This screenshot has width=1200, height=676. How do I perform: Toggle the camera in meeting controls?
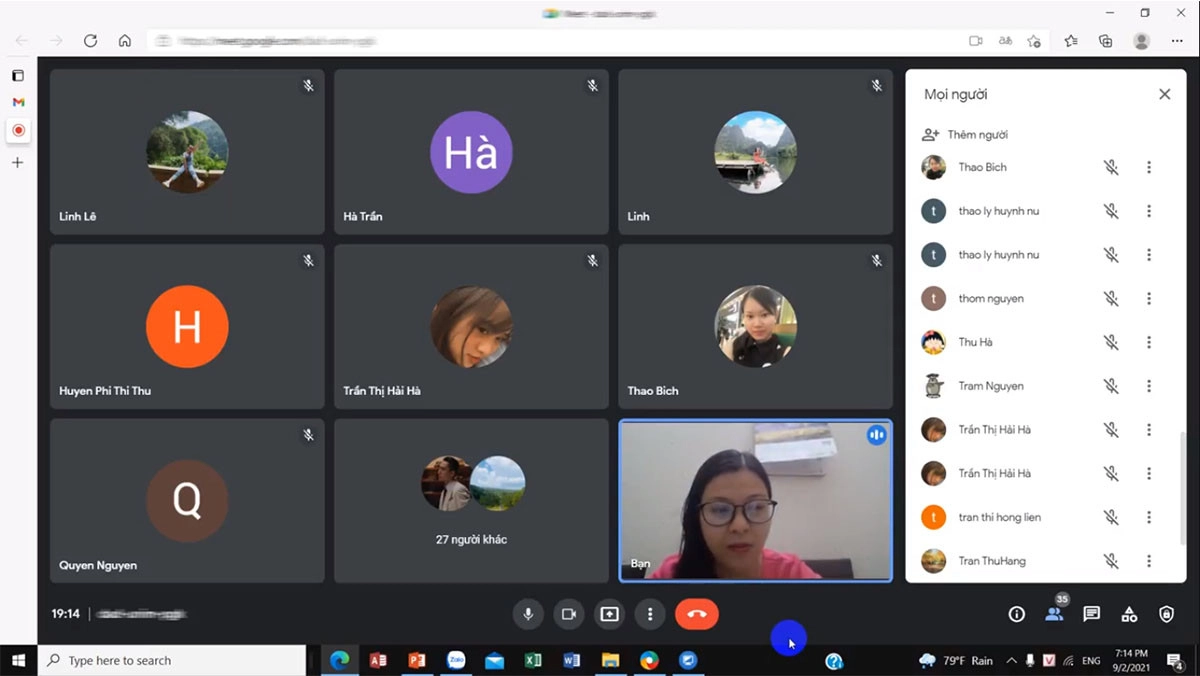pos(568,614)
